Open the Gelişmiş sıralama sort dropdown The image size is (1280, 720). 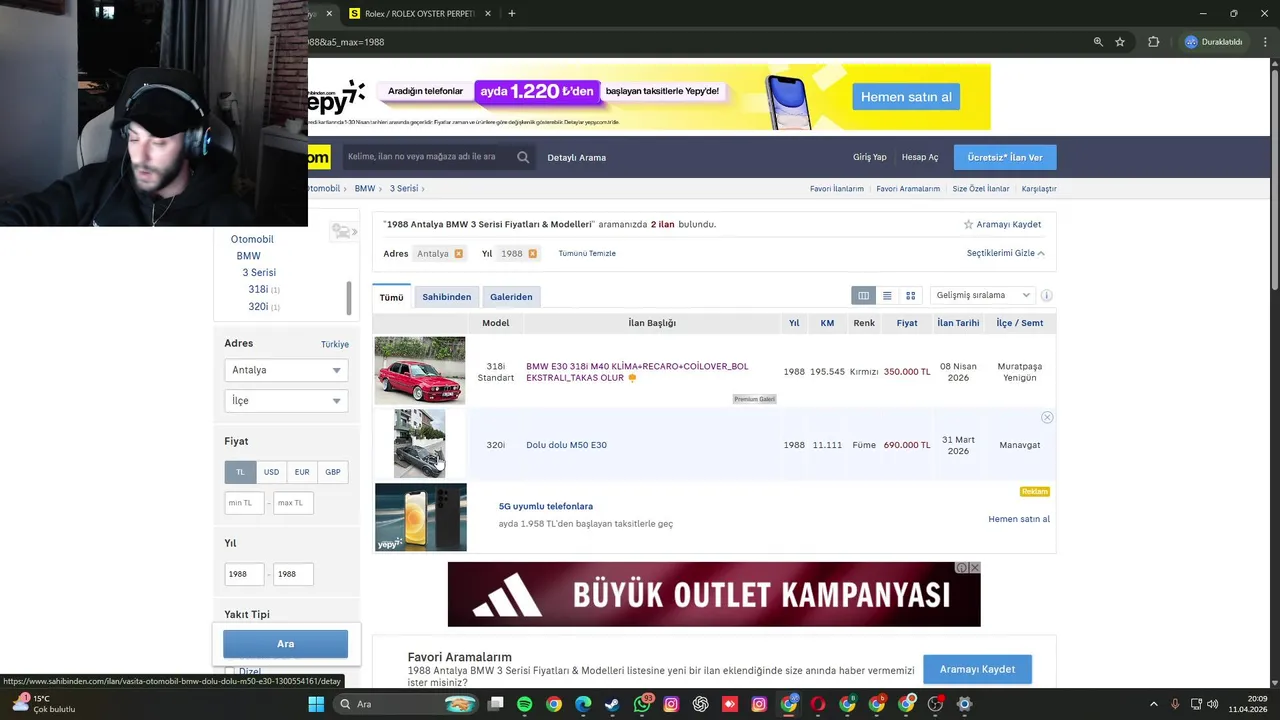(982, 296)
